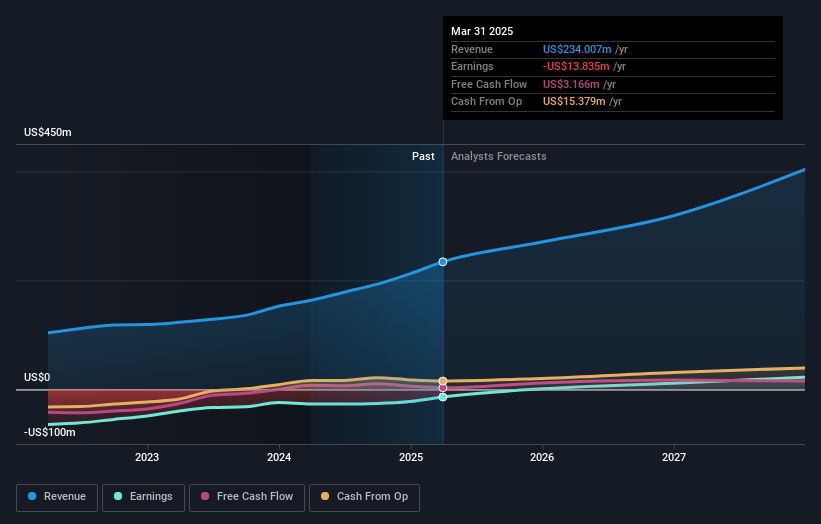The height and width of the screenshot is (524, 821).
Task: Toggle the Free Cash Flow legend button
Action: [x=247, y=497]
